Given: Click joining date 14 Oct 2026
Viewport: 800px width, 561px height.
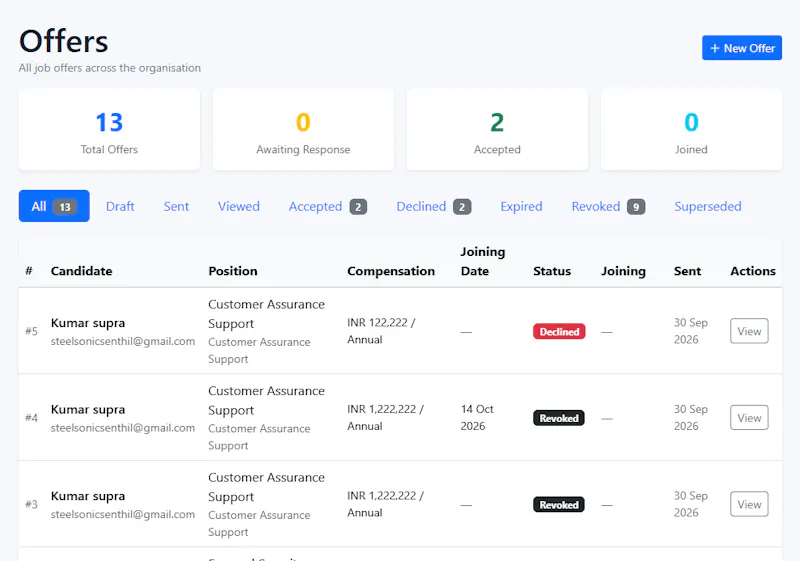Looking at the screenshot, I should 477,418.
